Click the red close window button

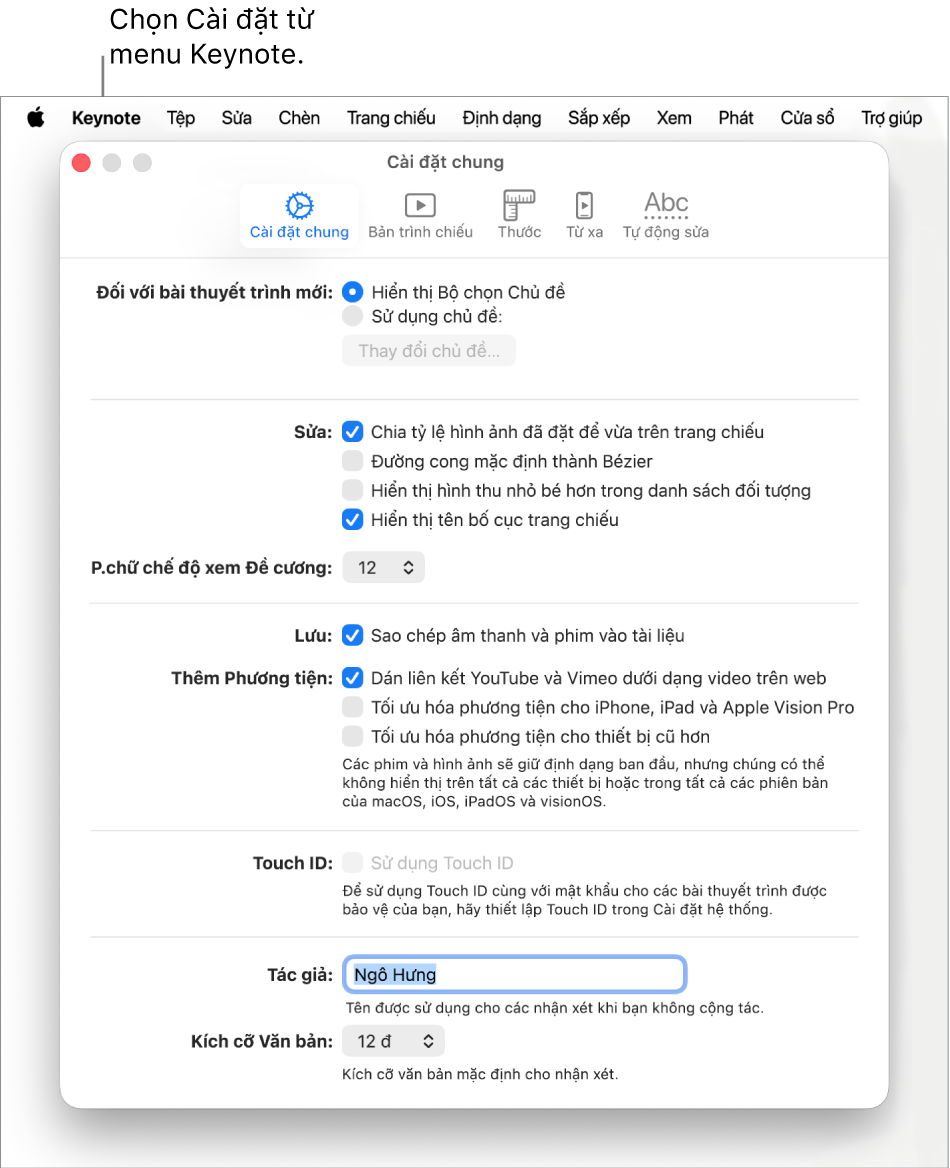point(81,162)
